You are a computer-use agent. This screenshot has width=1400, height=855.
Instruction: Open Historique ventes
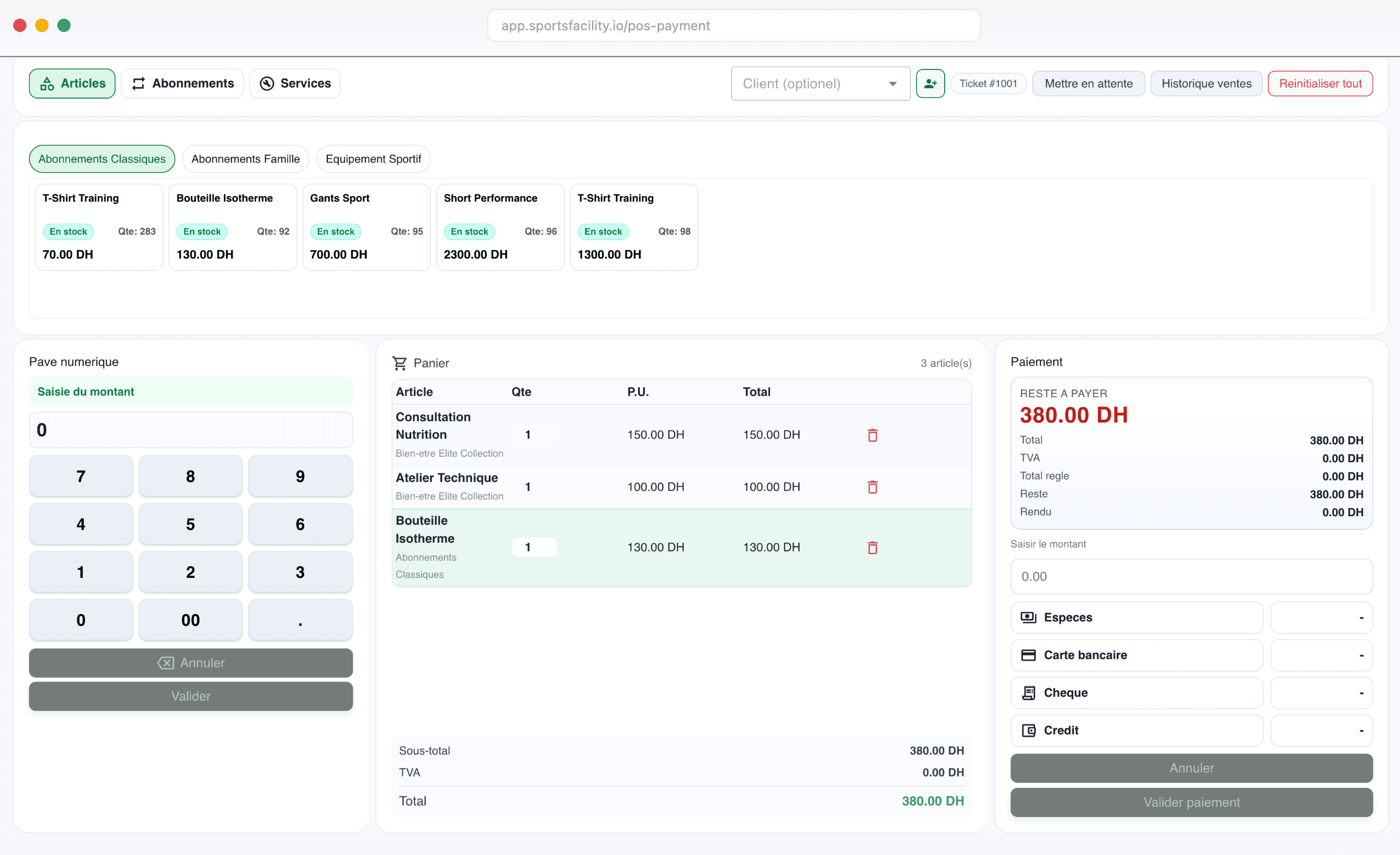(x=1207, y=83)
